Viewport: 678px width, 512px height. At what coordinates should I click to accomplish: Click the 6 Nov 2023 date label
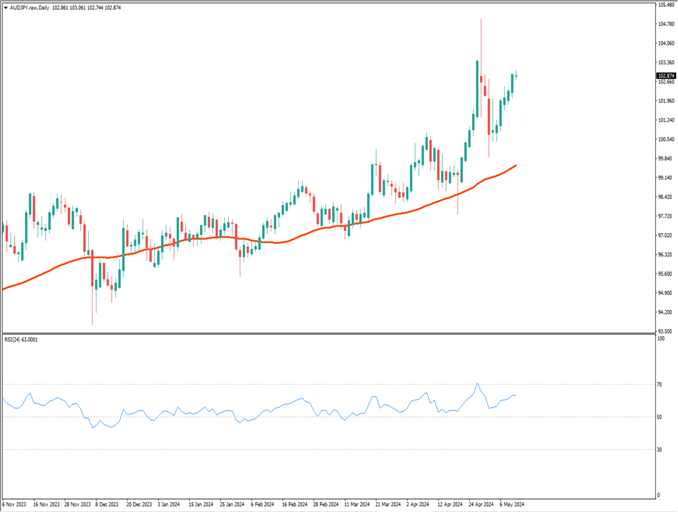click(x=17, y=504)
